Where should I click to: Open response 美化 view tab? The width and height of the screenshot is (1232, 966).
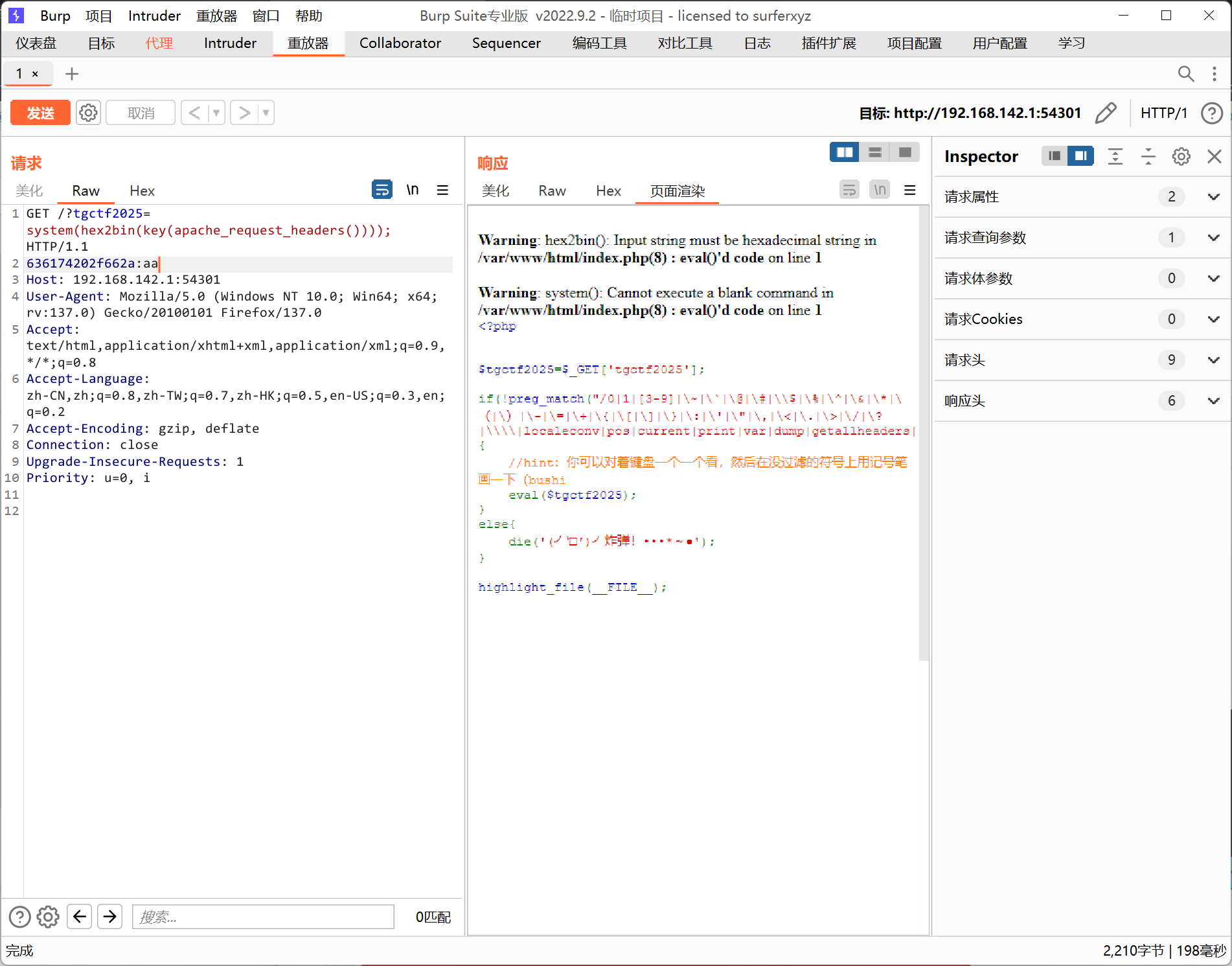pos(496,190)
